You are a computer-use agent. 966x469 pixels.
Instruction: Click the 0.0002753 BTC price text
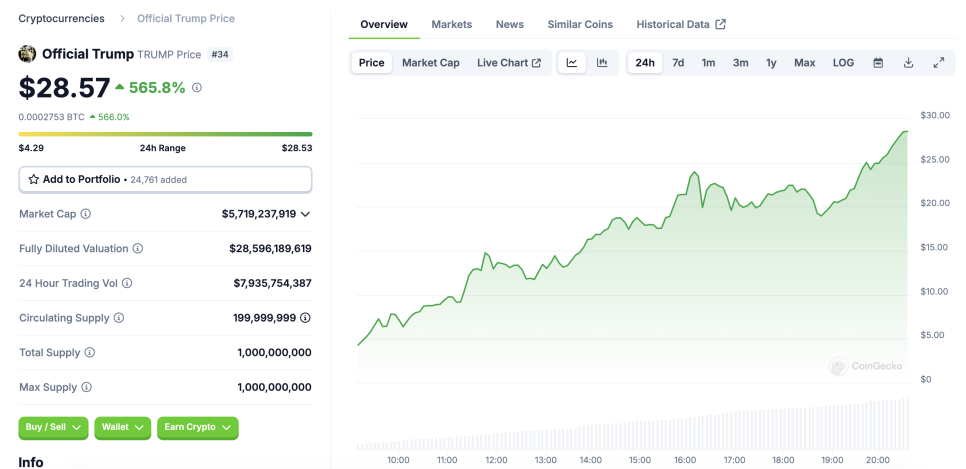click(51, 116)
